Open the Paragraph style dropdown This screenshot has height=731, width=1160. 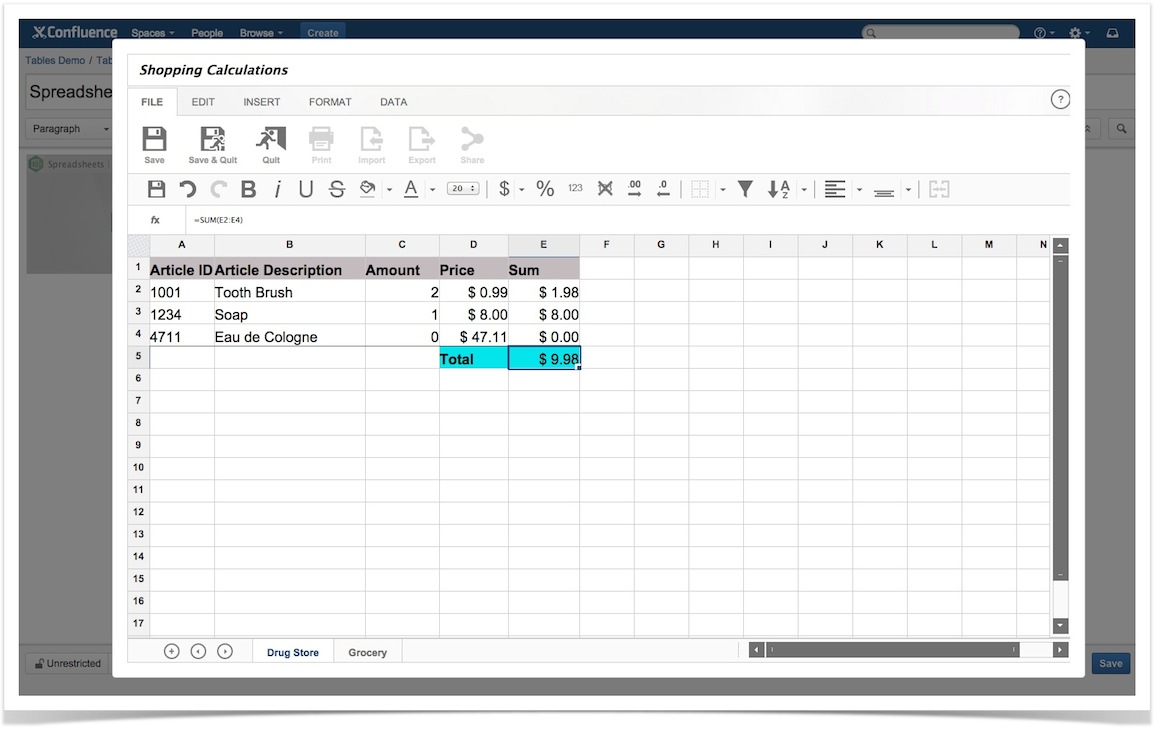click(x=69, y=129)
